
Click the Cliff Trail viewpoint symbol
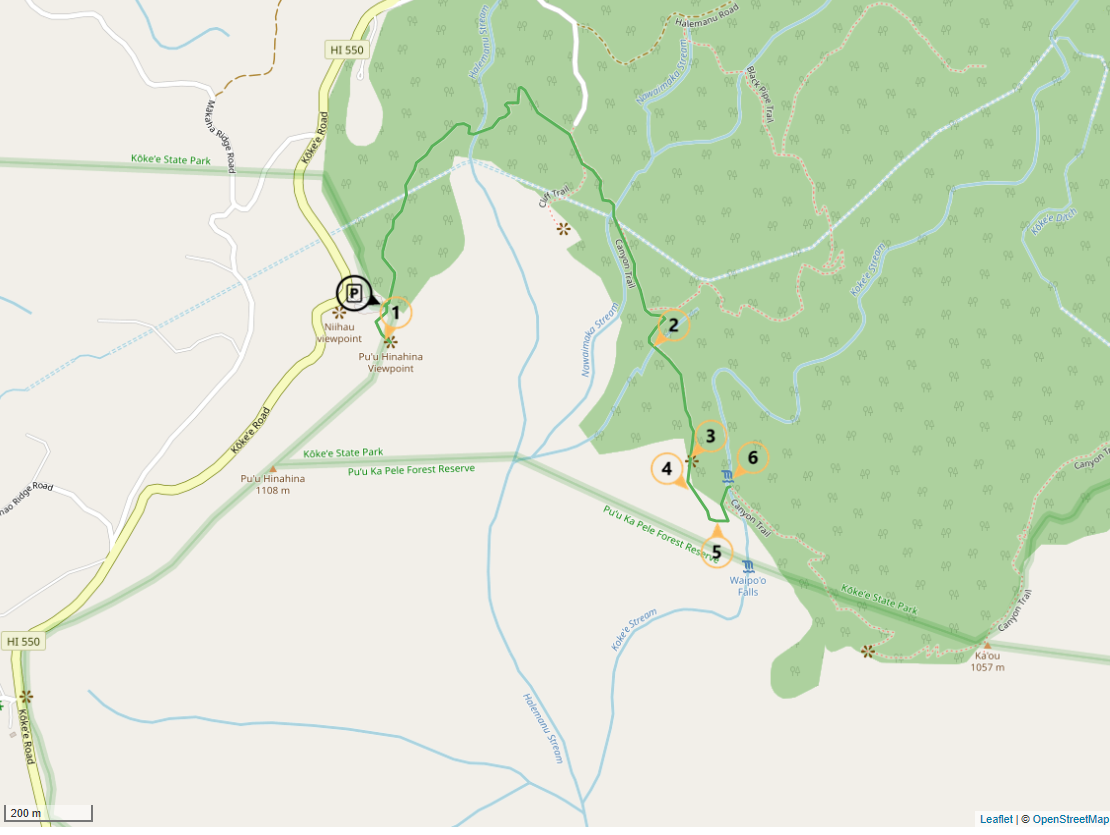(x=563, y=229)
